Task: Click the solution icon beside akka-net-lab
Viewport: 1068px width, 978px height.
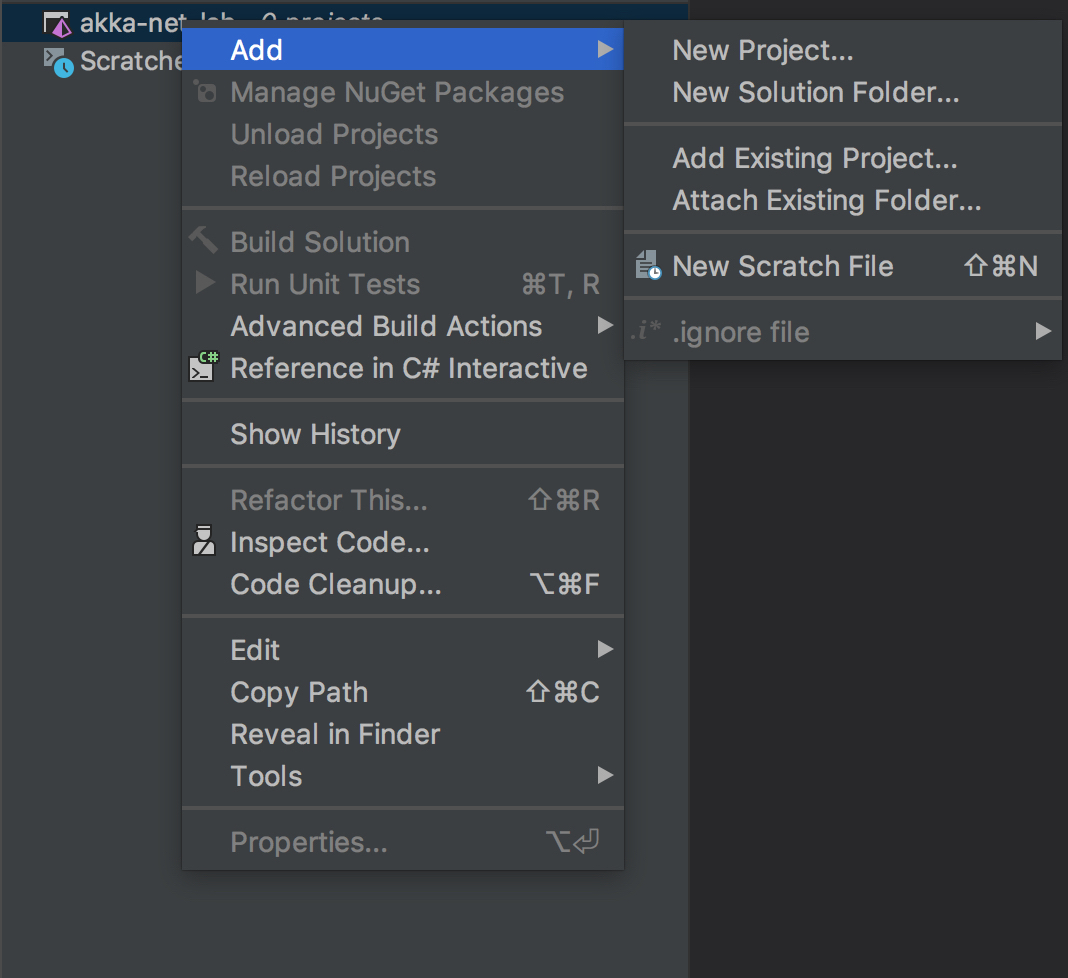Action: [x=58, y=22]
